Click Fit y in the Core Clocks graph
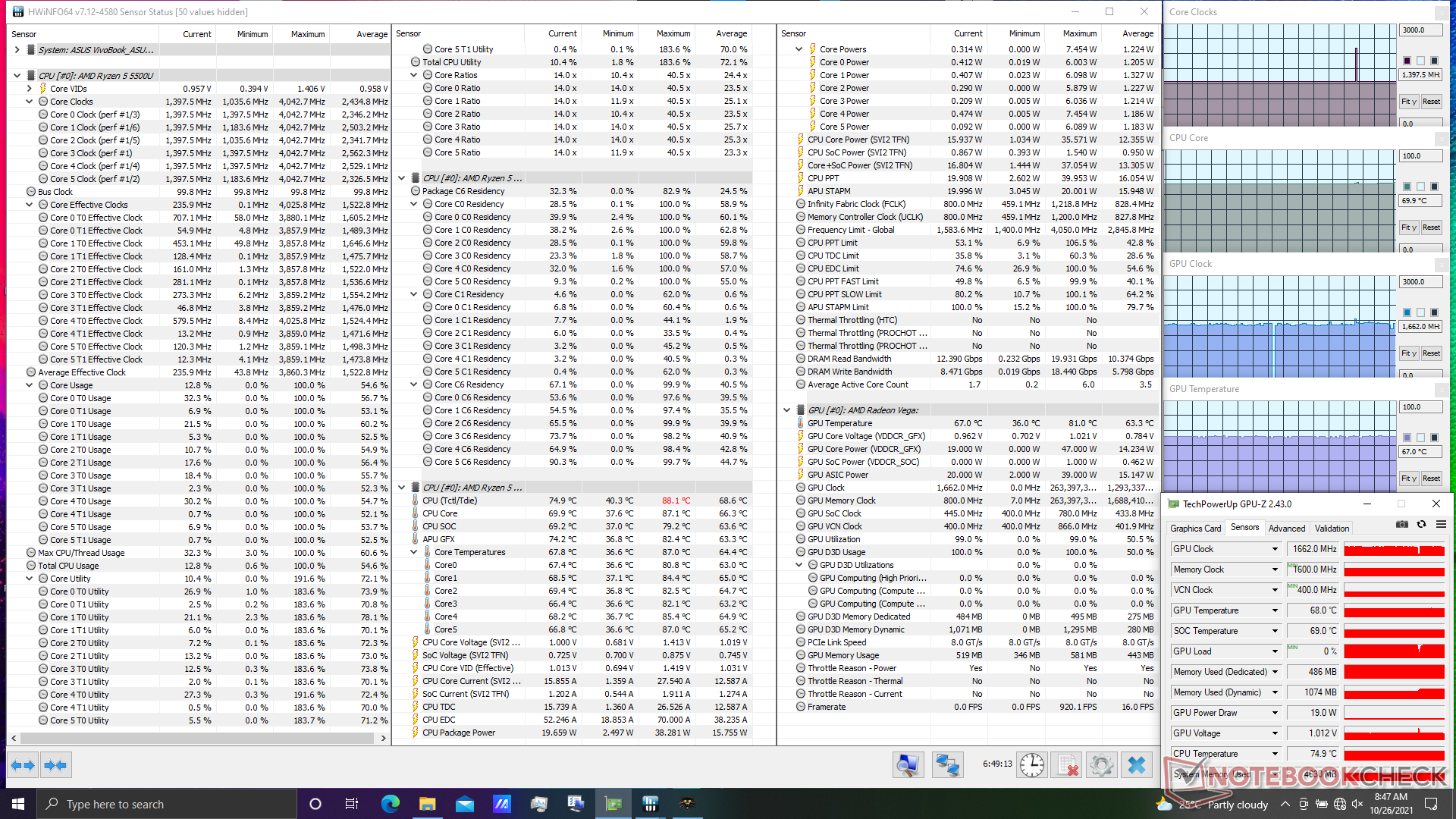This screenshot has width=1456, height=819. click(1408, 102)
